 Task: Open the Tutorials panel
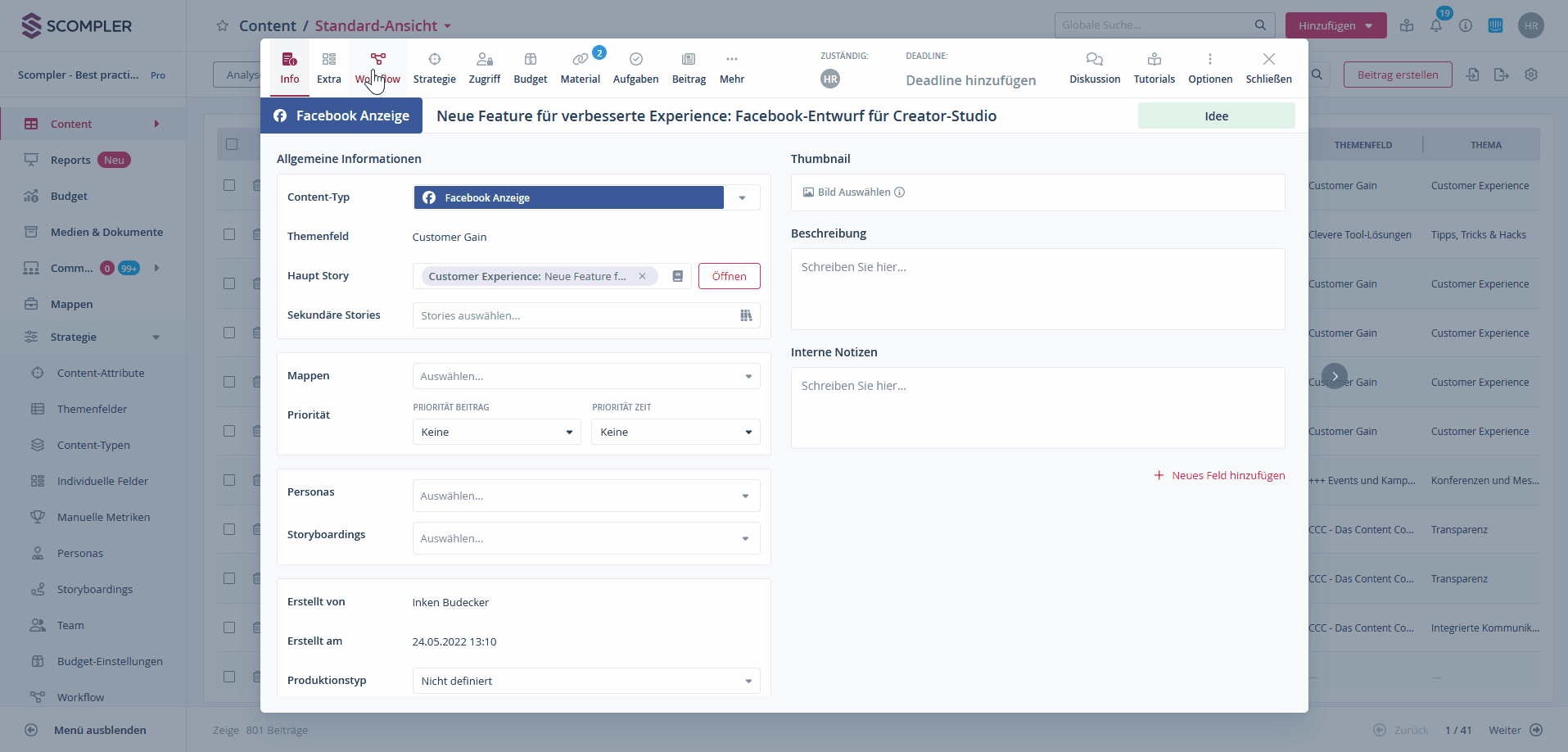point(1154,67)
